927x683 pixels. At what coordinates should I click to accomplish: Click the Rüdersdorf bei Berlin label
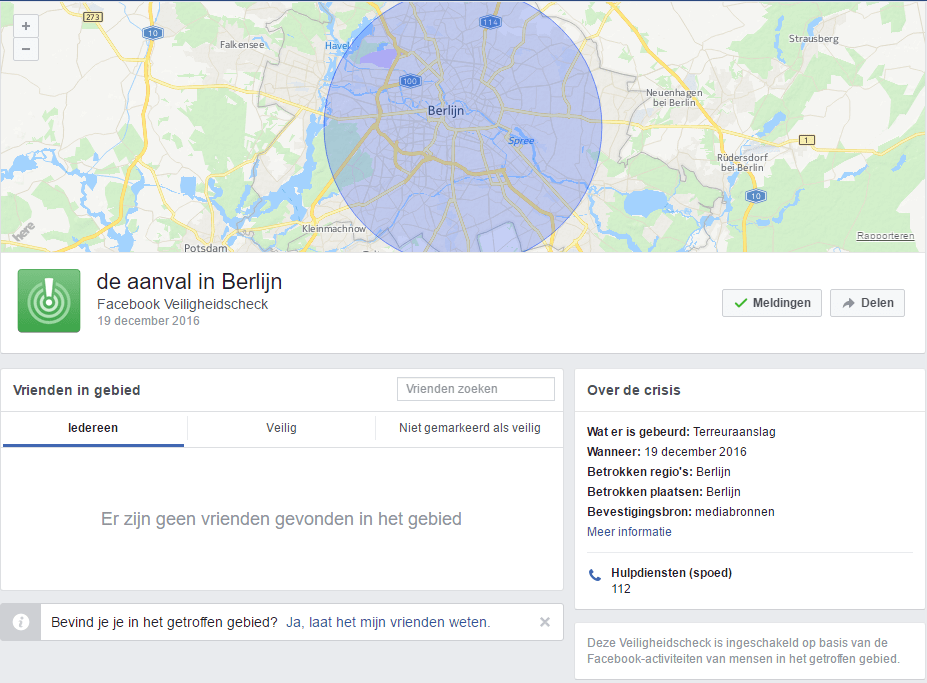pos(742,163)
